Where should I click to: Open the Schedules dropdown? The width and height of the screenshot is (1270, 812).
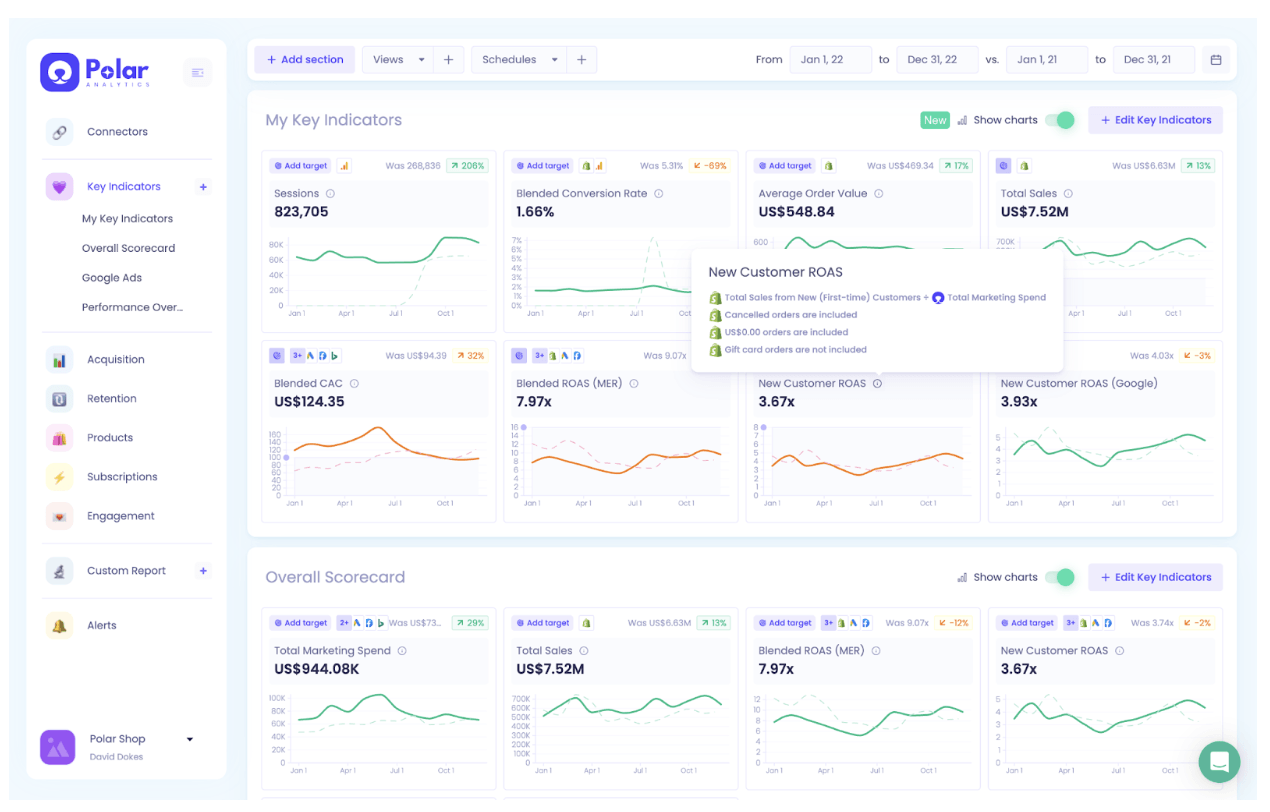(x=519, y=60)
